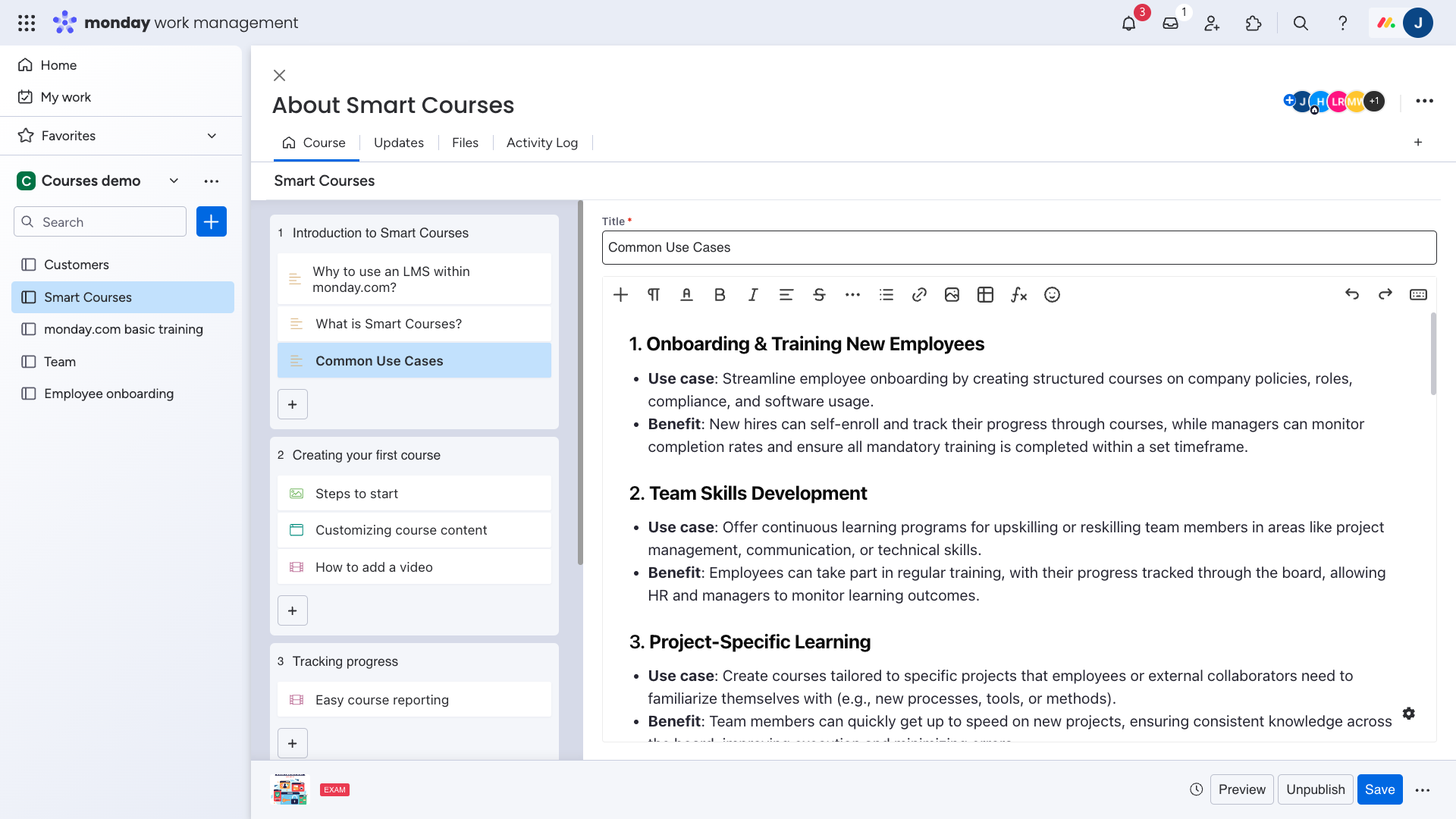Click the +1 subscribers avatar
The width and height of the screenshot is (1456, 819).
pos(1374,101)
